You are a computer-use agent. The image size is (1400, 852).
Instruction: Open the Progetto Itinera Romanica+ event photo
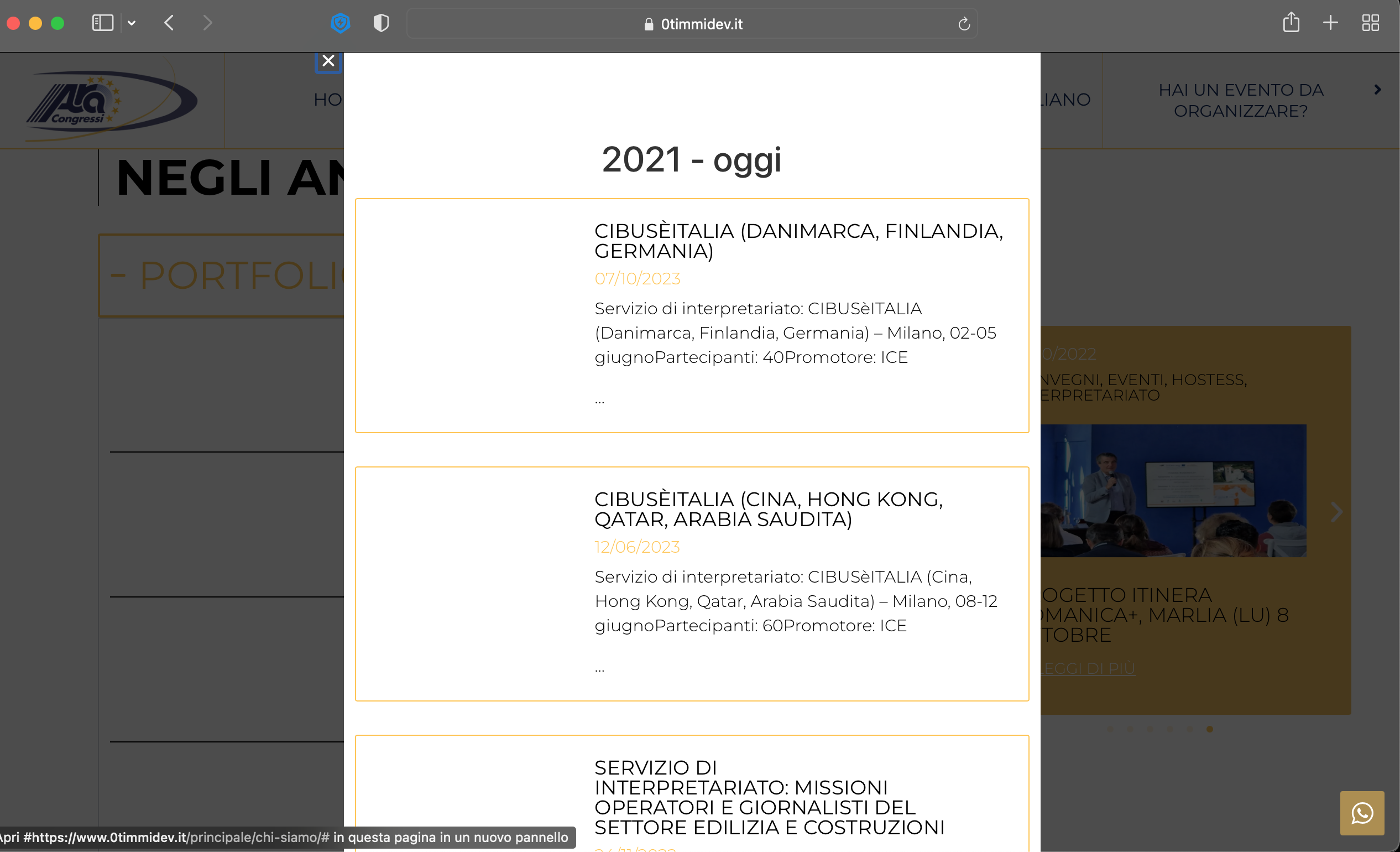click(x=1173, y=491)
